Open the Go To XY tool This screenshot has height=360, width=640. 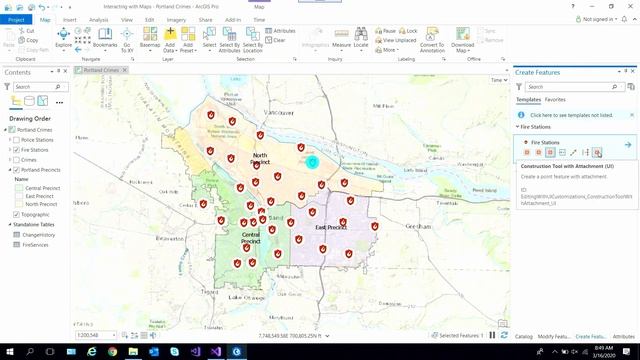pyautogui.click(x=127, y=39)
